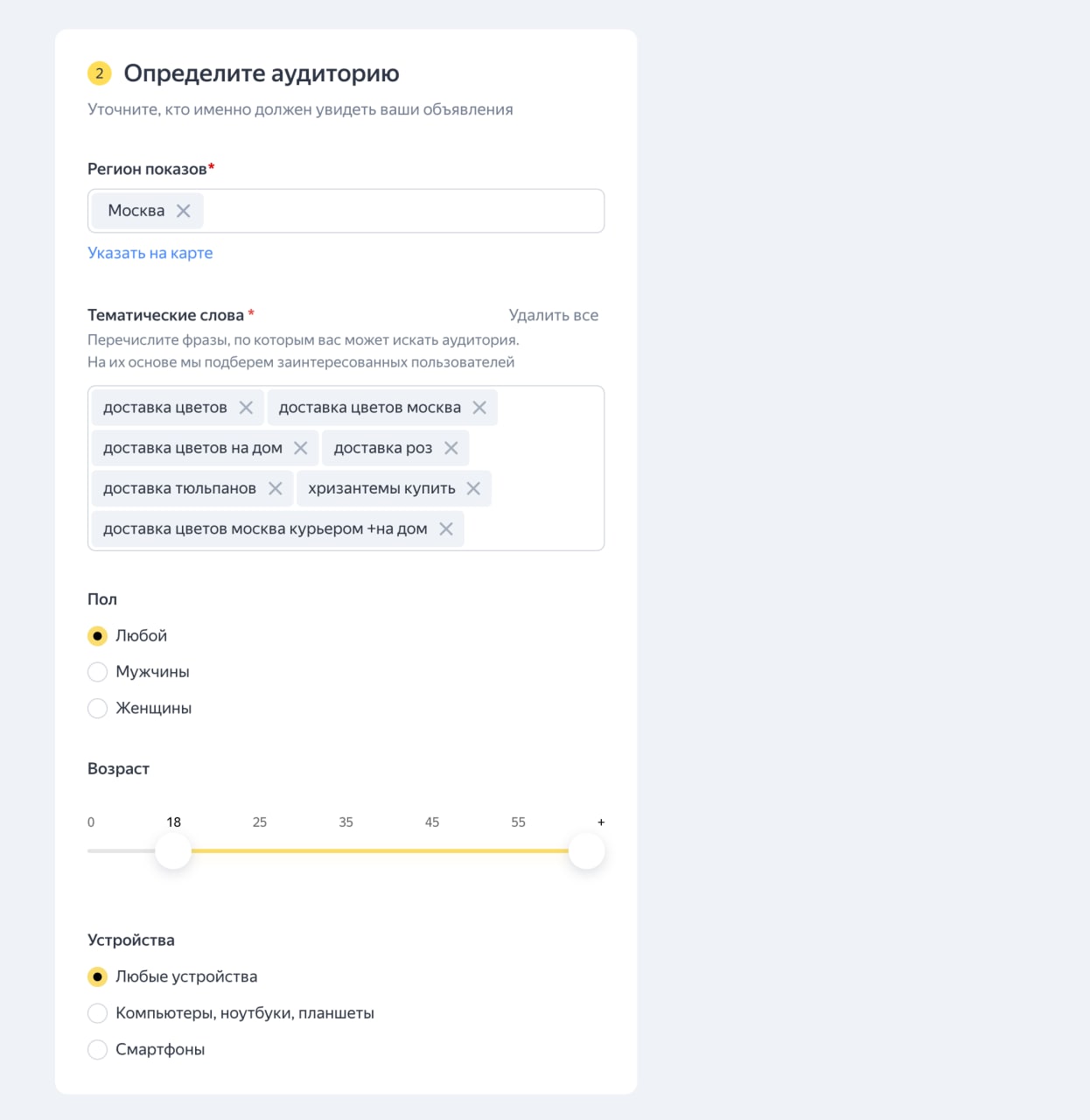Viewport: 1090px width, 1120px height.
Task: Delete the 'доставка цветов москва' keyword
Action: (479, 408)
